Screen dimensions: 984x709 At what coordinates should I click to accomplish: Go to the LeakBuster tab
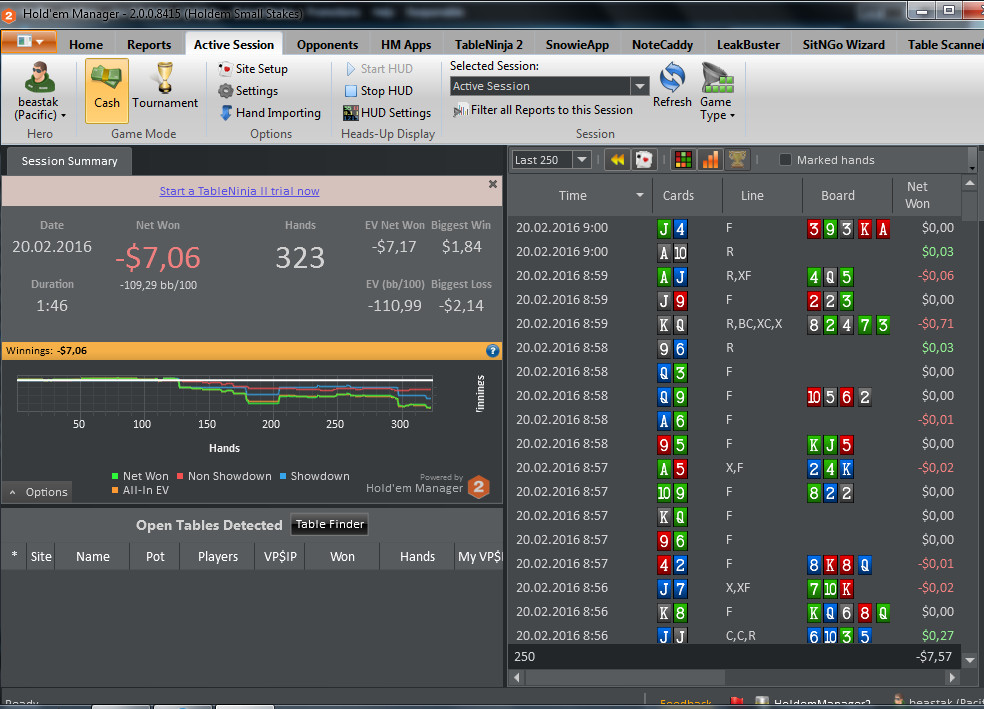(748, 45)
